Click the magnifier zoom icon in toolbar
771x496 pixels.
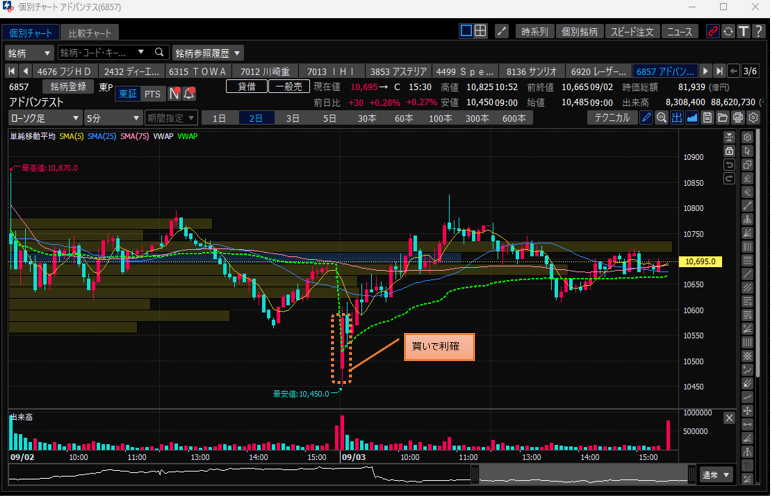click(x=661, y=118)
